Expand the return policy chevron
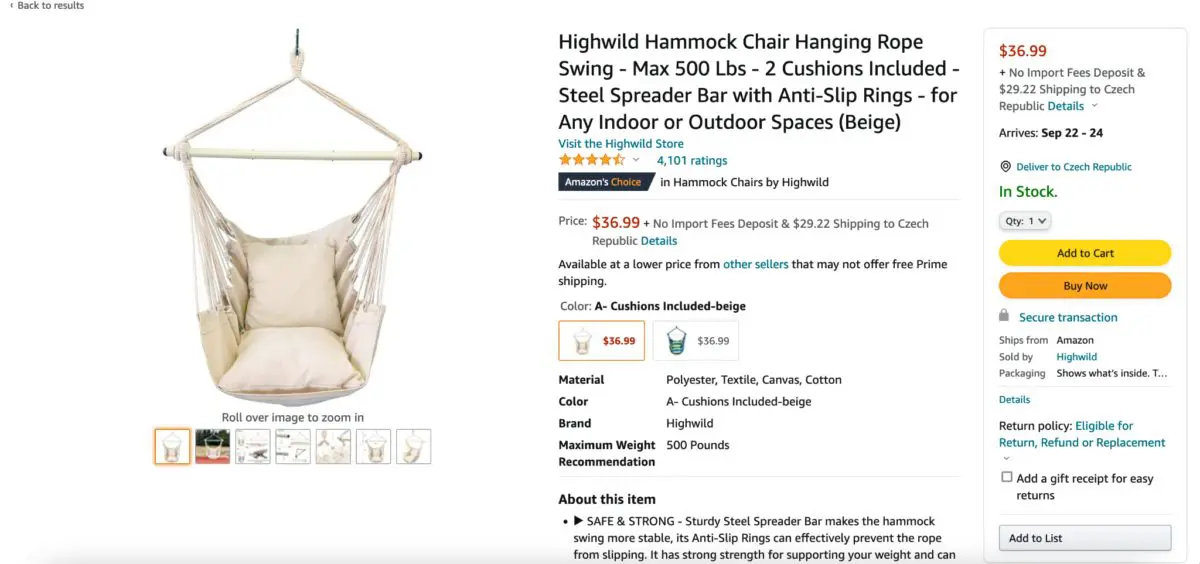1200x564 pixels. click(1006, 459)
